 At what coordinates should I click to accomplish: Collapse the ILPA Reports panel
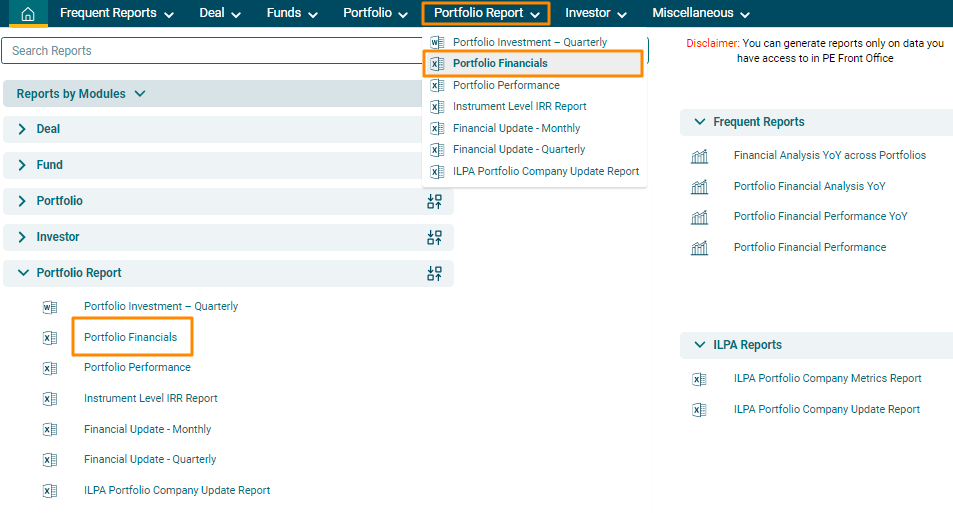[x=699, y=345]
